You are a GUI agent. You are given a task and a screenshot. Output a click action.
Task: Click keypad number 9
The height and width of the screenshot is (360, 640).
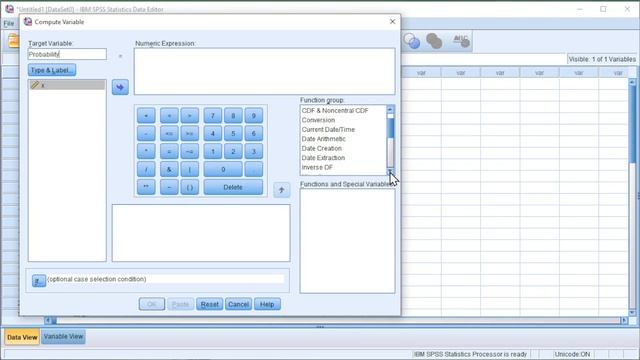[253, 116]
